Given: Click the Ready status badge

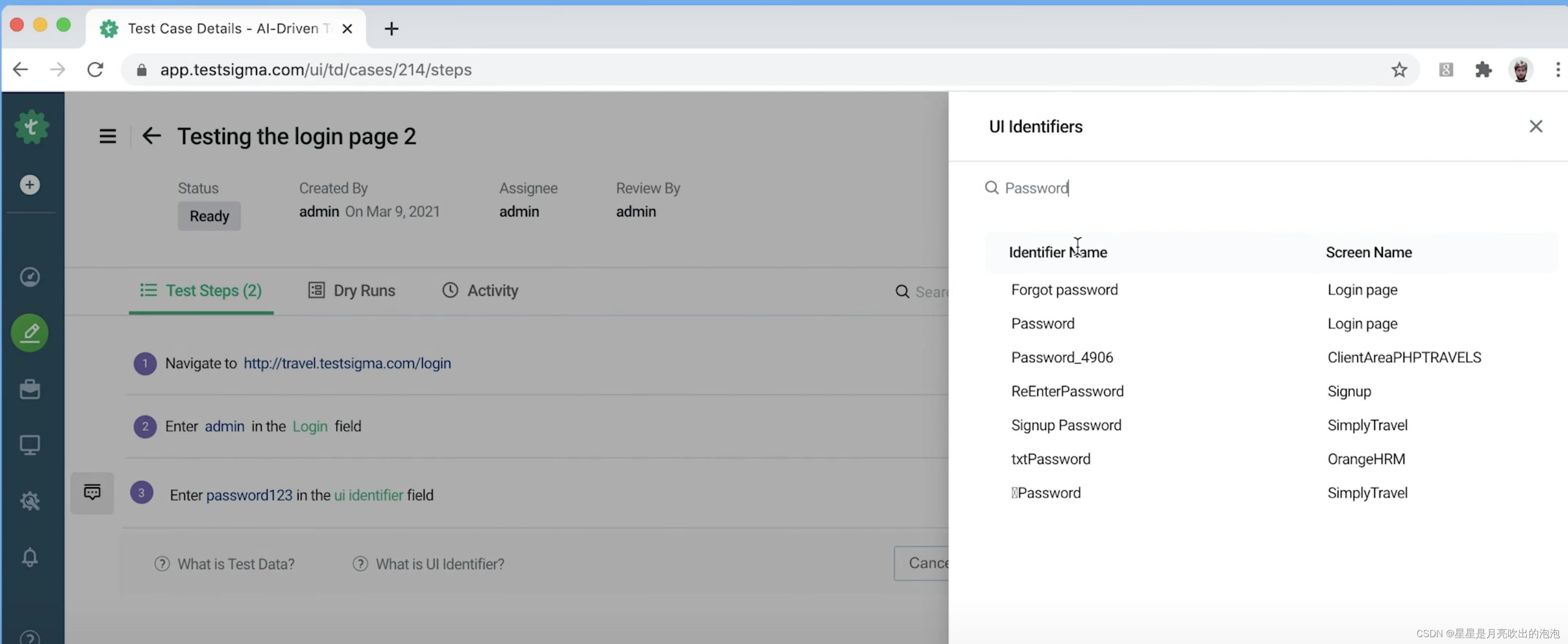Looking at the screenshot, I should point(209,216).
